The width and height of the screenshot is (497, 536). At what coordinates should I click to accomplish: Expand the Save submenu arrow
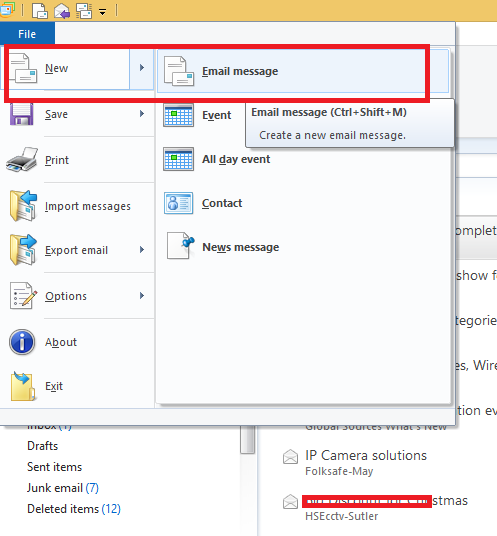point(142,113)
